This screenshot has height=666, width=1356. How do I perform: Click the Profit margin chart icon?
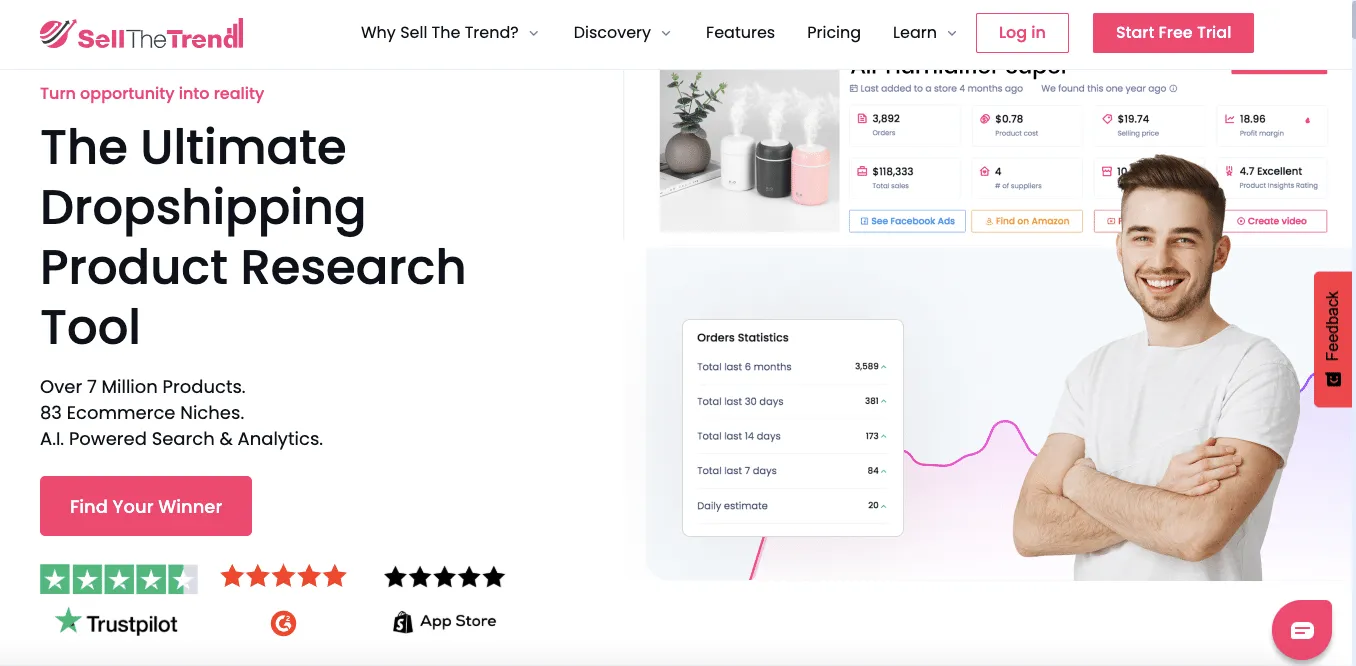1228,119
